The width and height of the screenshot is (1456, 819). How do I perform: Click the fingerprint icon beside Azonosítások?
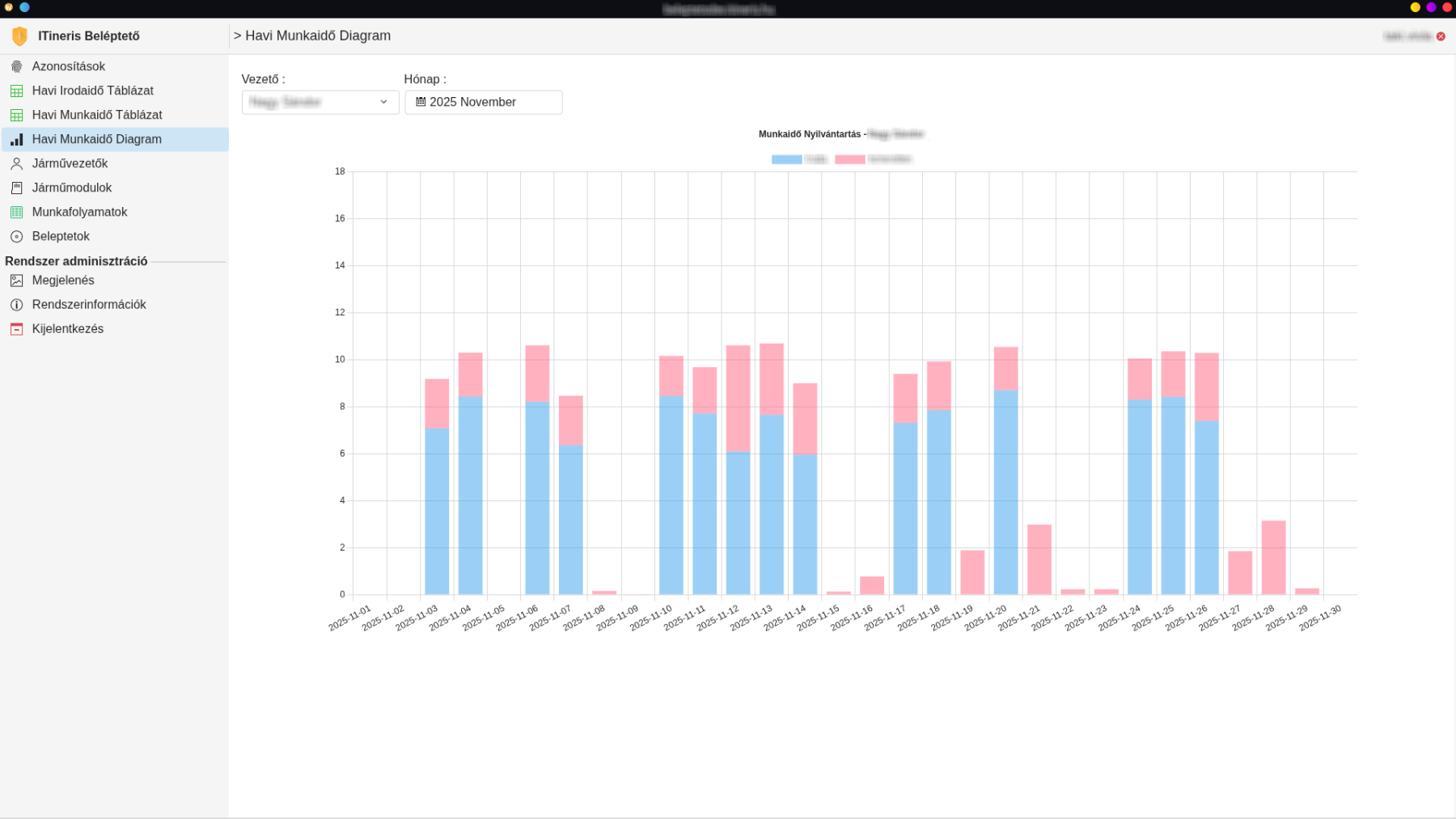pyautogui.click(x=16, y=66)
